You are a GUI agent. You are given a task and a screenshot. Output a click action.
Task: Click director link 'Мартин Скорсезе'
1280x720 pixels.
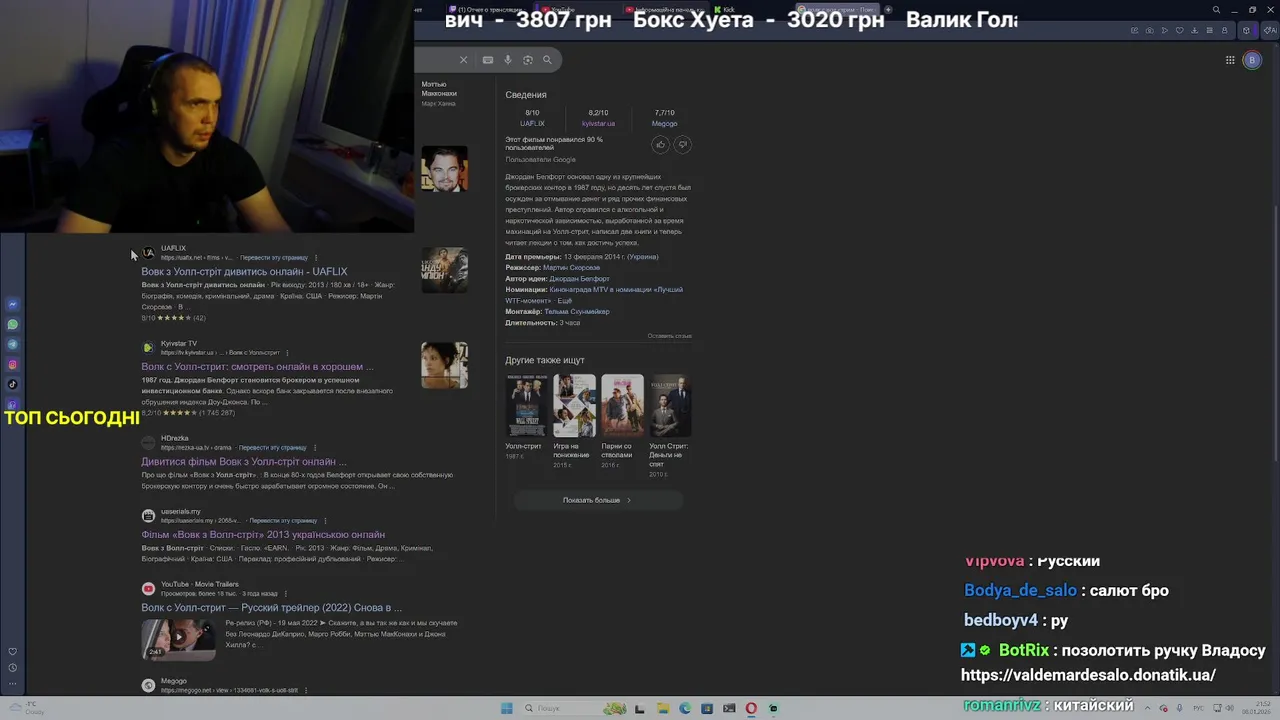pos(571,268)
